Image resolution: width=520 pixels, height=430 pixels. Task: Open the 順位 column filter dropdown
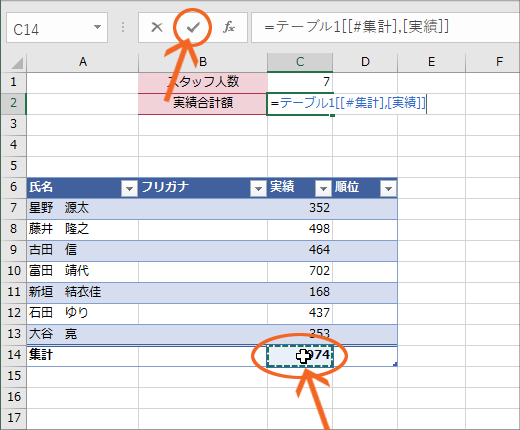coord(388,189)
